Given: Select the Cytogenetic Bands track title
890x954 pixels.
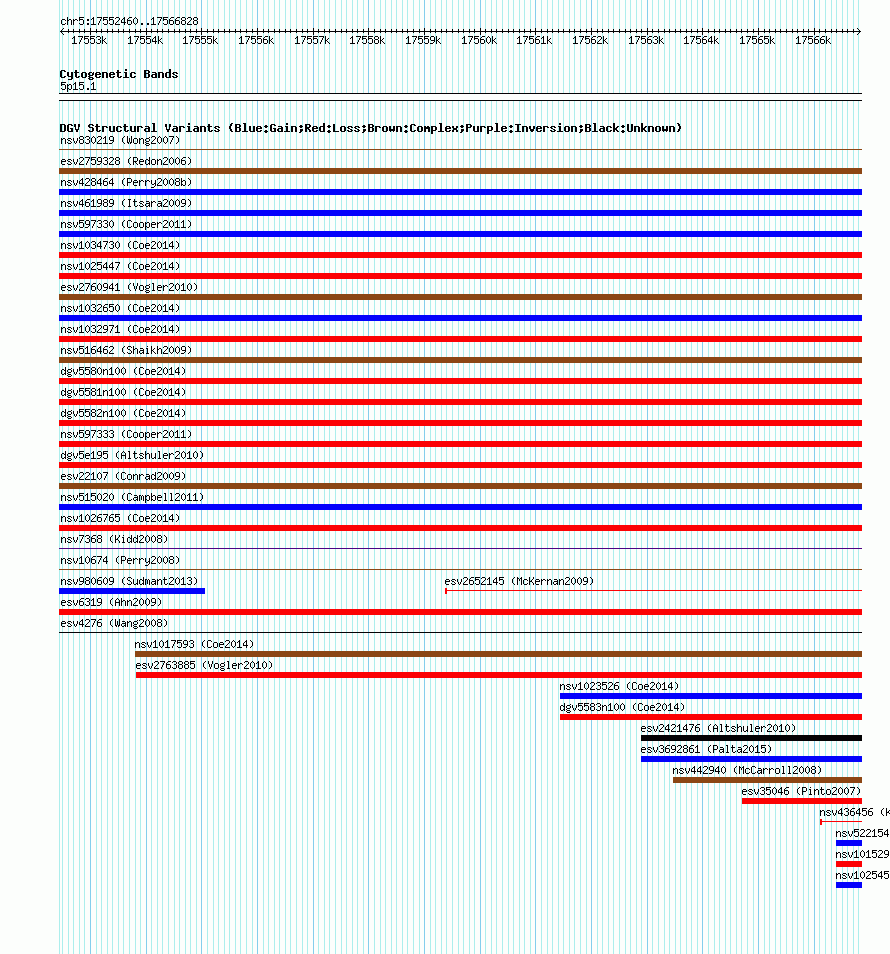Looking at the screenshot, I should [x=119, y=74].
